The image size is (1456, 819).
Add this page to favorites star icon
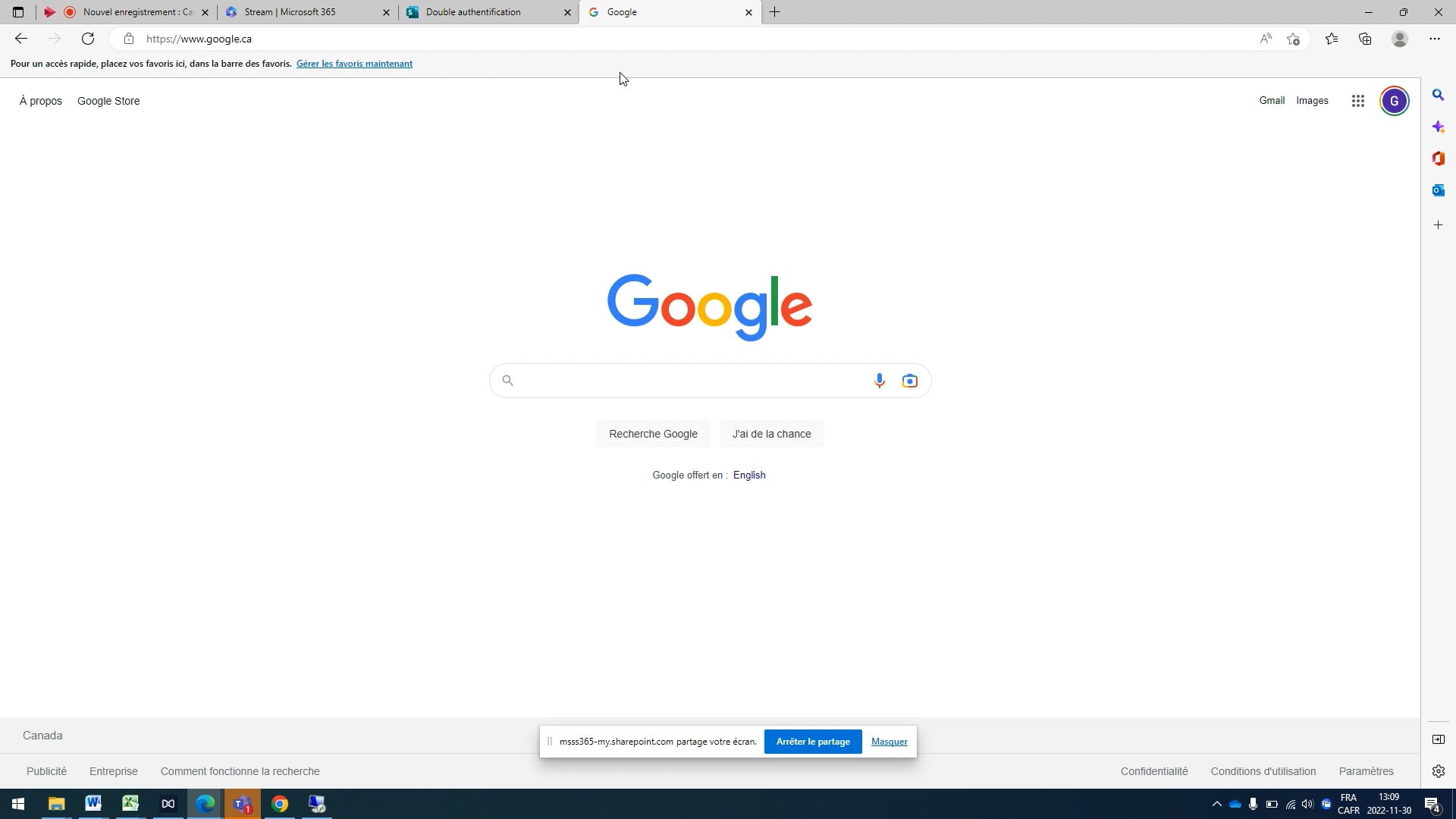(1294, 39)
